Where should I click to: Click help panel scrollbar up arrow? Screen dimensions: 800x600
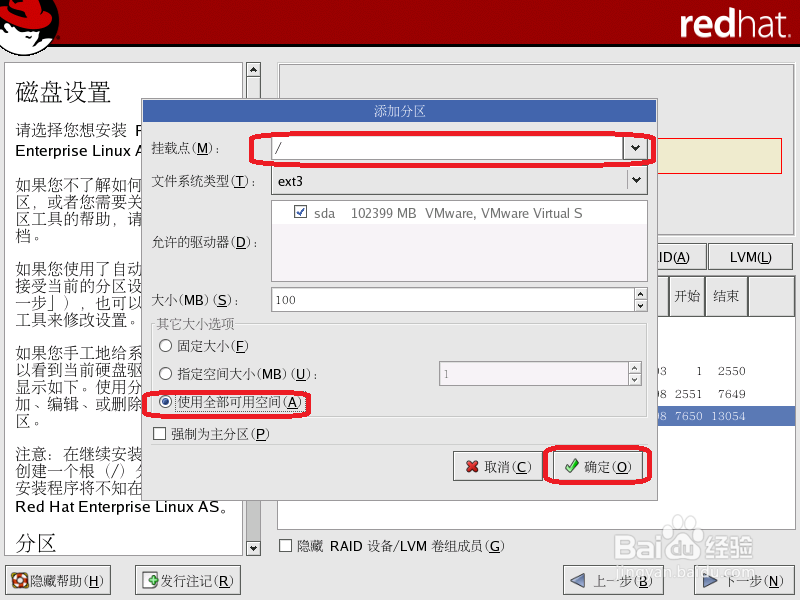(x=254, y=69)
